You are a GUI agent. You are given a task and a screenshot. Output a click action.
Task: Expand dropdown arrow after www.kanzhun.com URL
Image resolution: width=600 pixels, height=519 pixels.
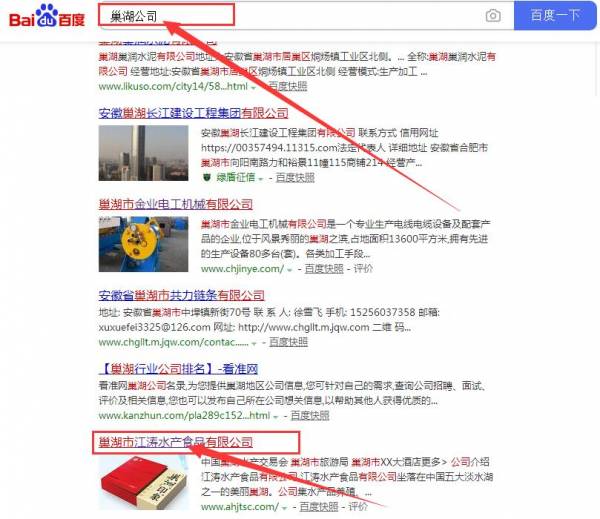(x=276, y=417)
